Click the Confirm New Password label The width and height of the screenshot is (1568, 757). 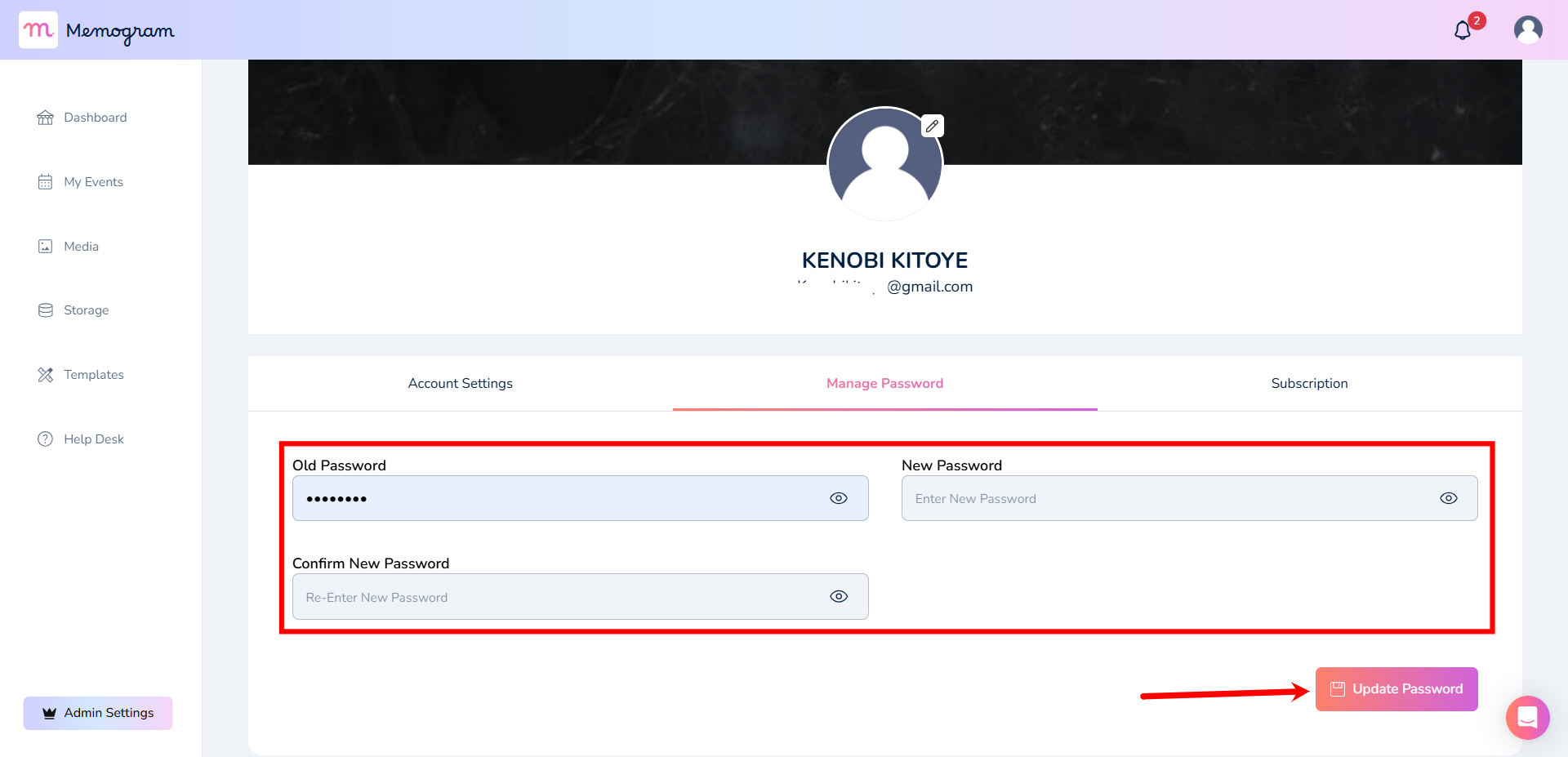tap(371, 563)
